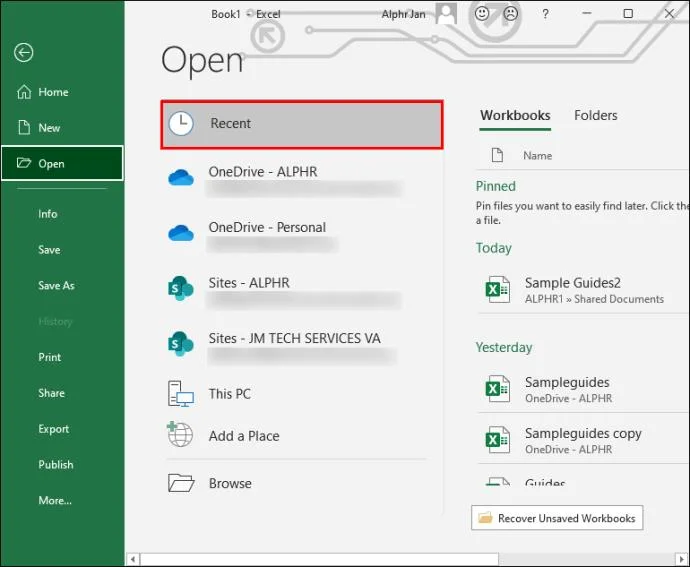Image resolution: width=690 pixels, height=567 pixels.
Task: Switch to the Workbooks tab
Action: [515, 115]
